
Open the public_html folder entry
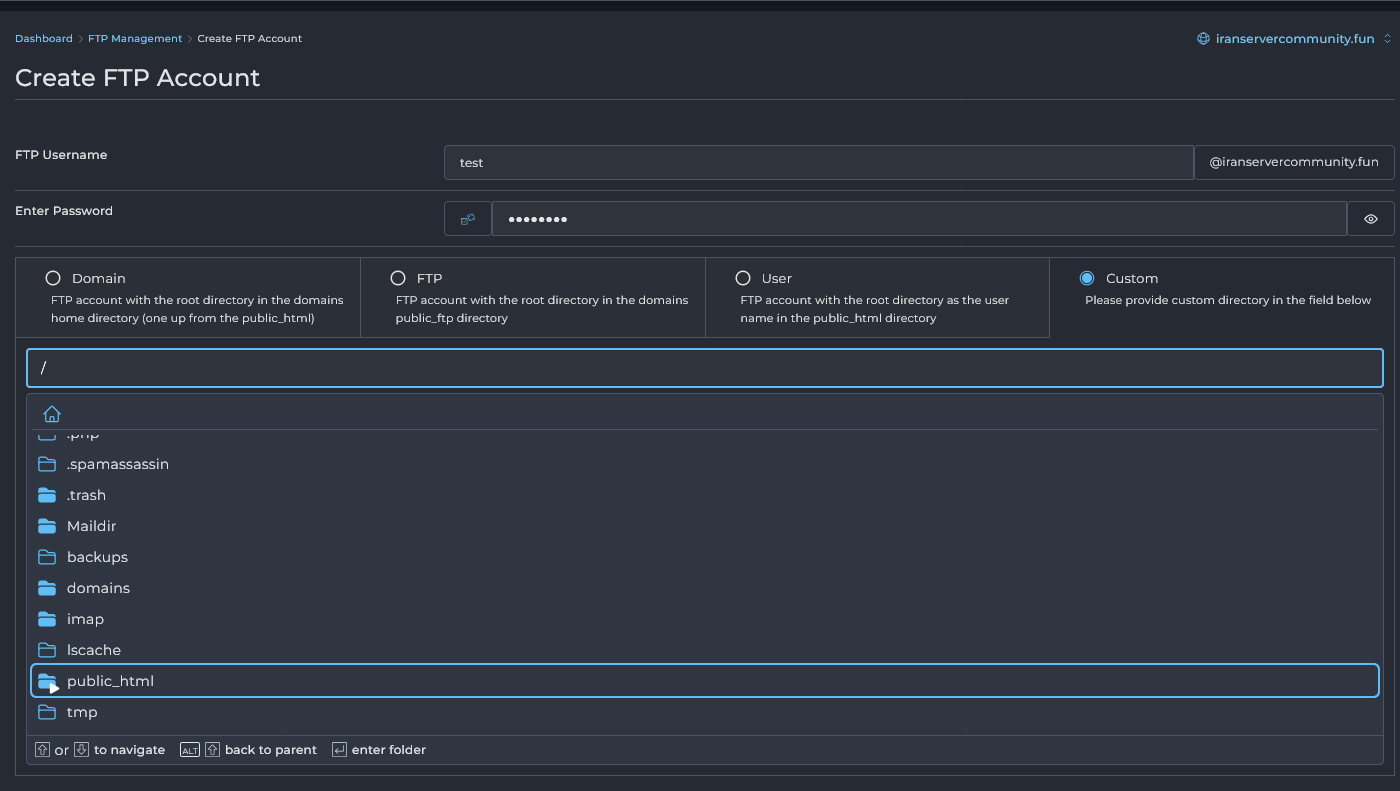[110, 681]
